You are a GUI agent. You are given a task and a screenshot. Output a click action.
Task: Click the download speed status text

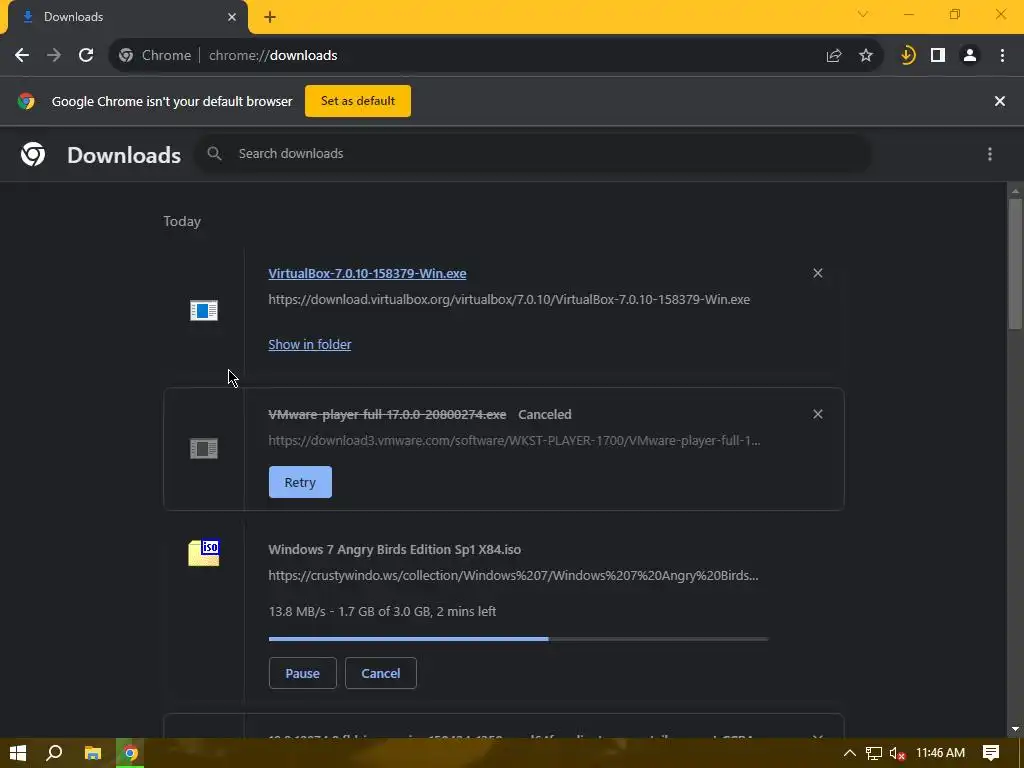(x=382, y=612)
